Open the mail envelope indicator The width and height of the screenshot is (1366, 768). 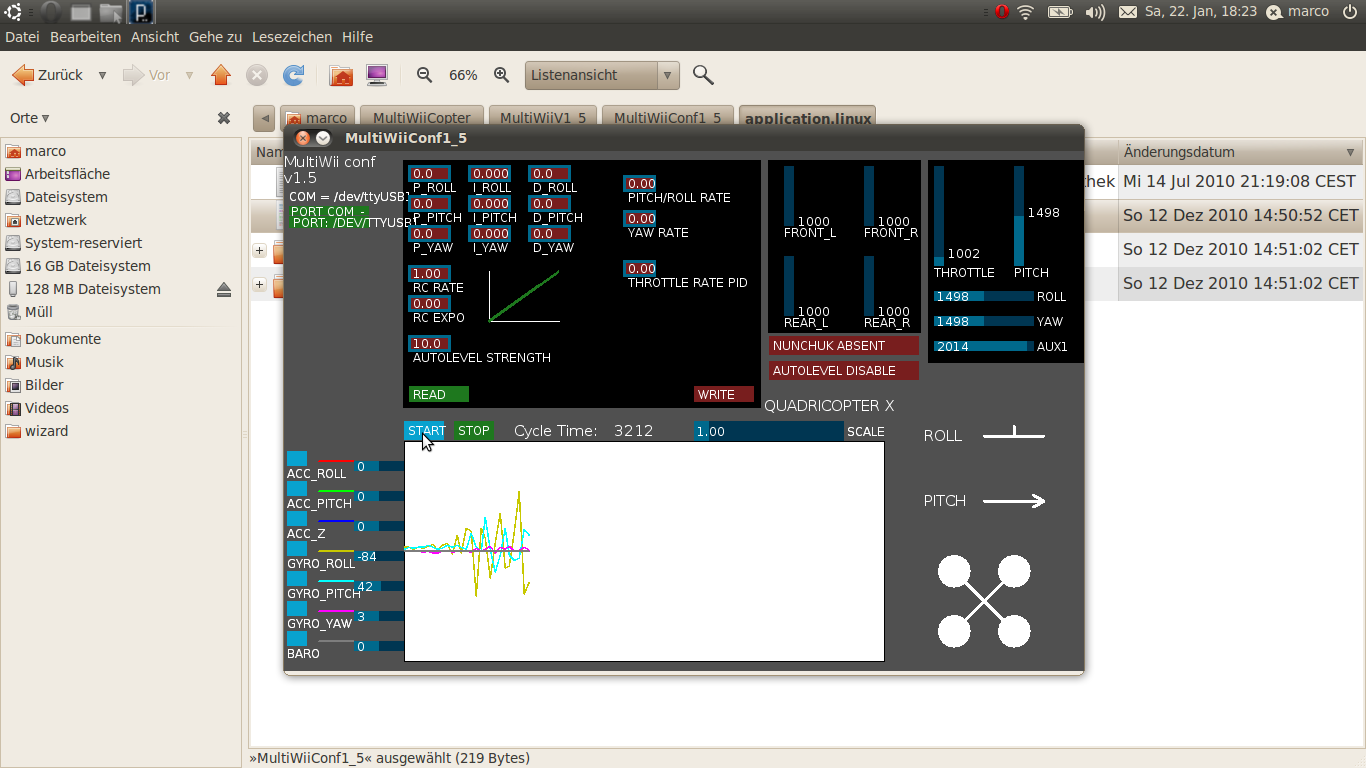click(x=1127, y=12)
